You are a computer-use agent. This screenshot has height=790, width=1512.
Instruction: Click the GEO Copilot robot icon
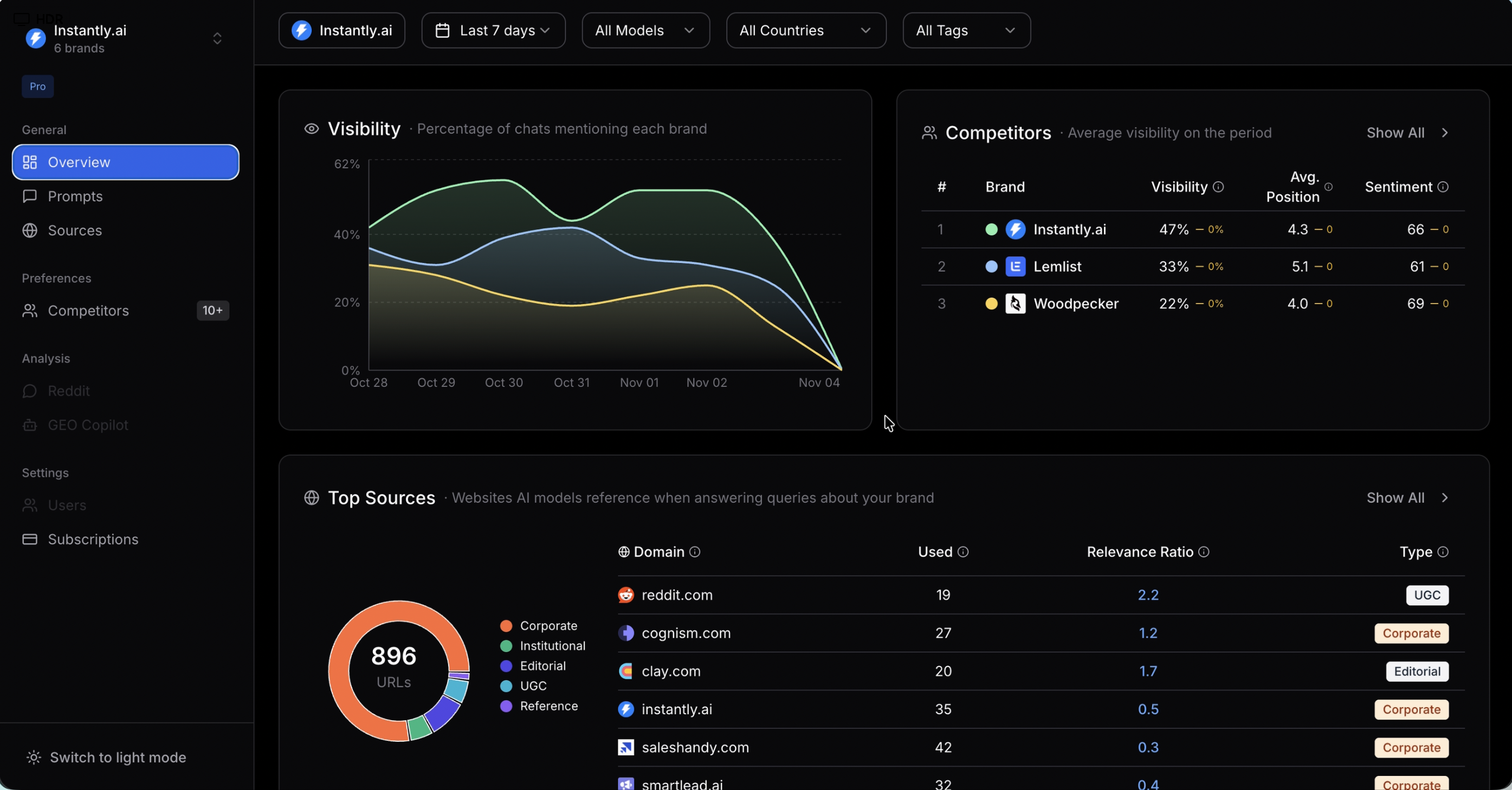click(x=30, y=425)
